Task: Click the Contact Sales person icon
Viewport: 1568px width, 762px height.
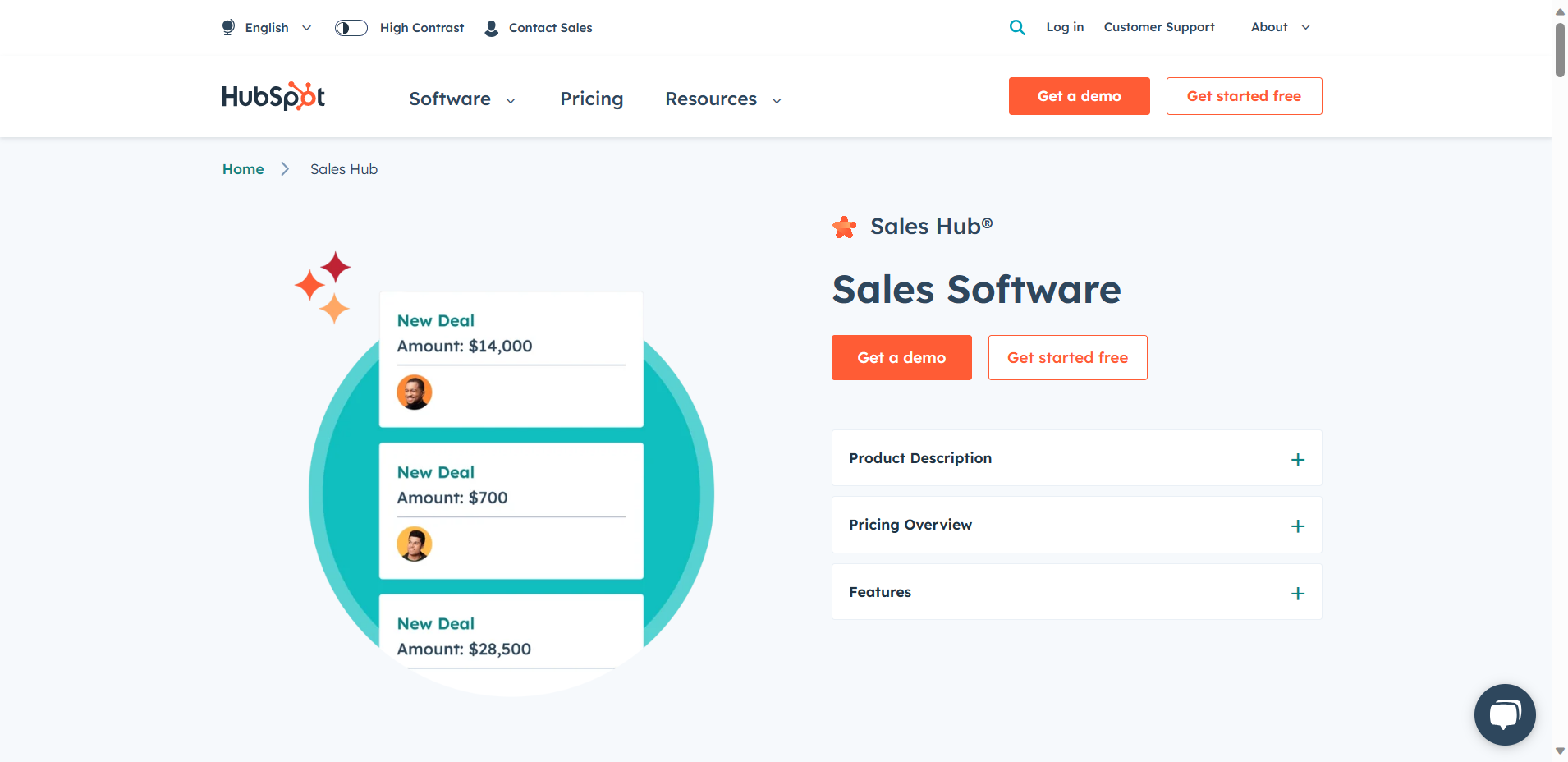Action: pos(491,28)
